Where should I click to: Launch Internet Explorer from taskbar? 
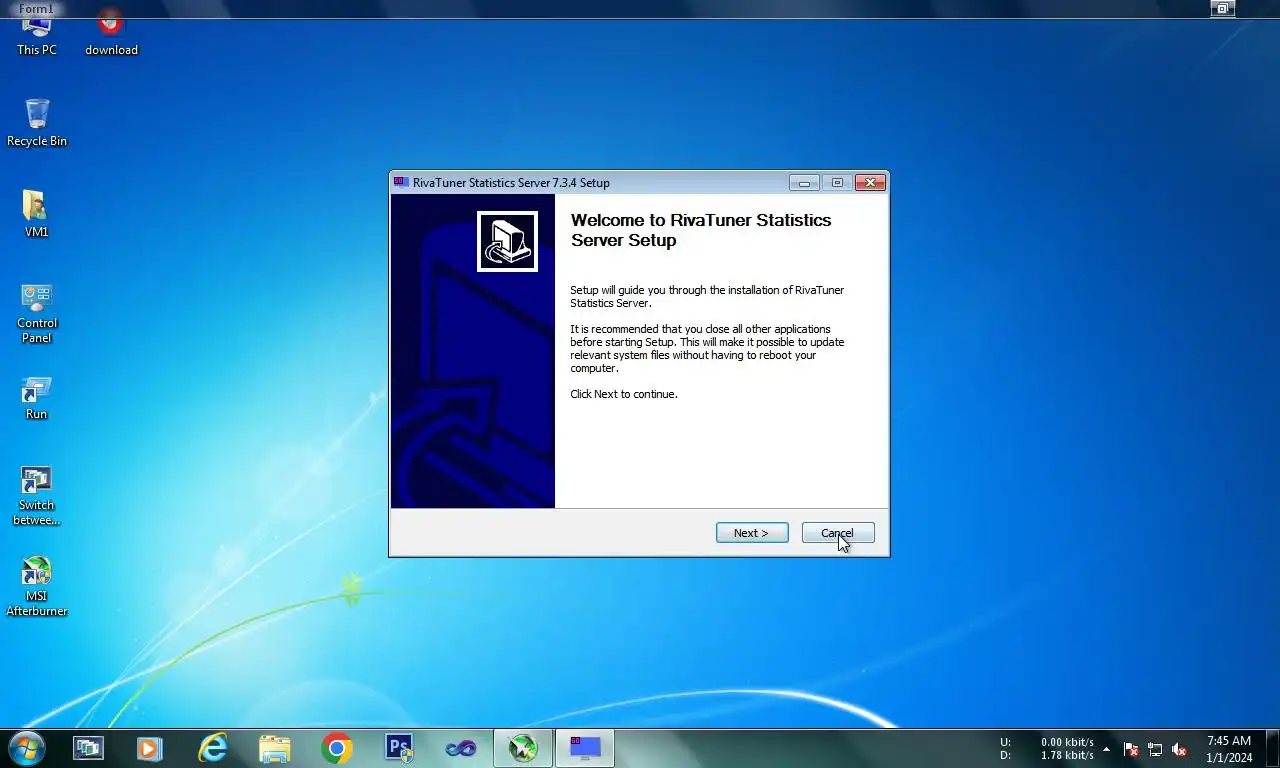coord(212,748)
